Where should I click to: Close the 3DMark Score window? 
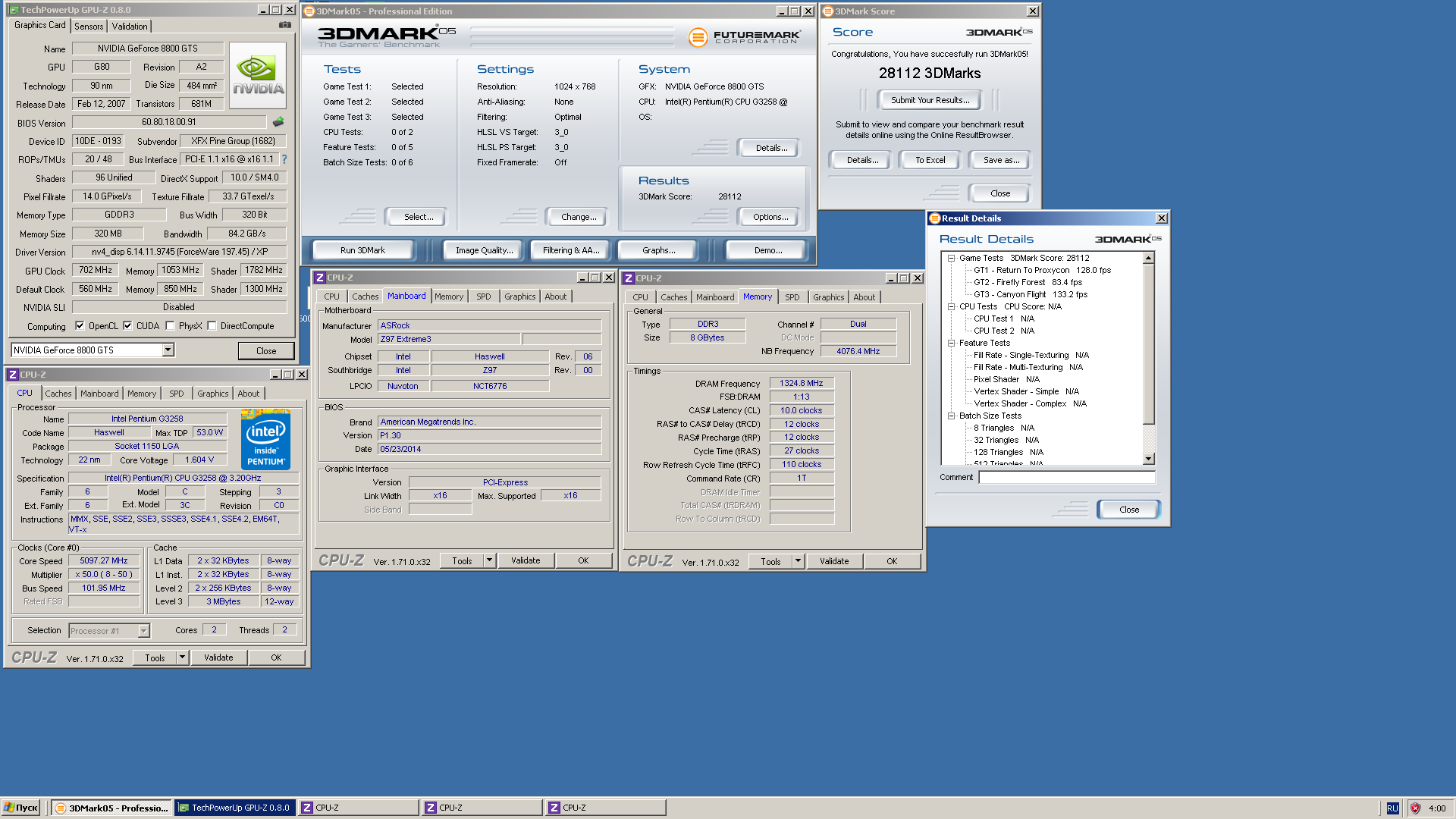point(1033,11)
